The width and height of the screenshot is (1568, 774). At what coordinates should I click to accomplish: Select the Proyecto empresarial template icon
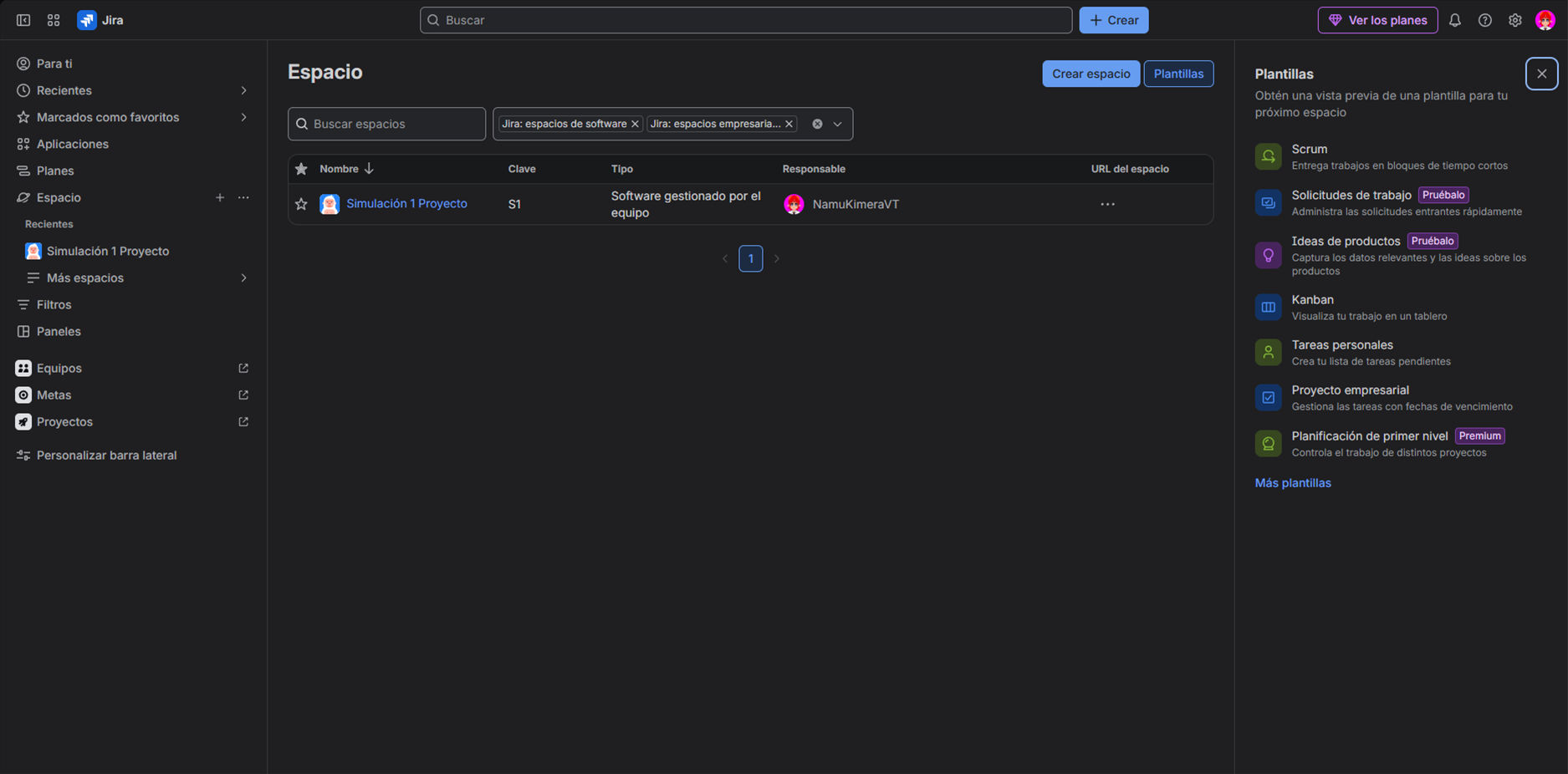pos(1269,397)
